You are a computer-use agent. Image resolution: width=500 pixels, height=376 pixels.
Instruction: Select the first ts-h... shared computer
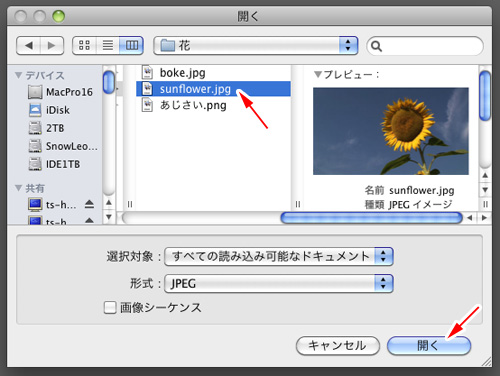pyautogui.click(x=52, y=204)
